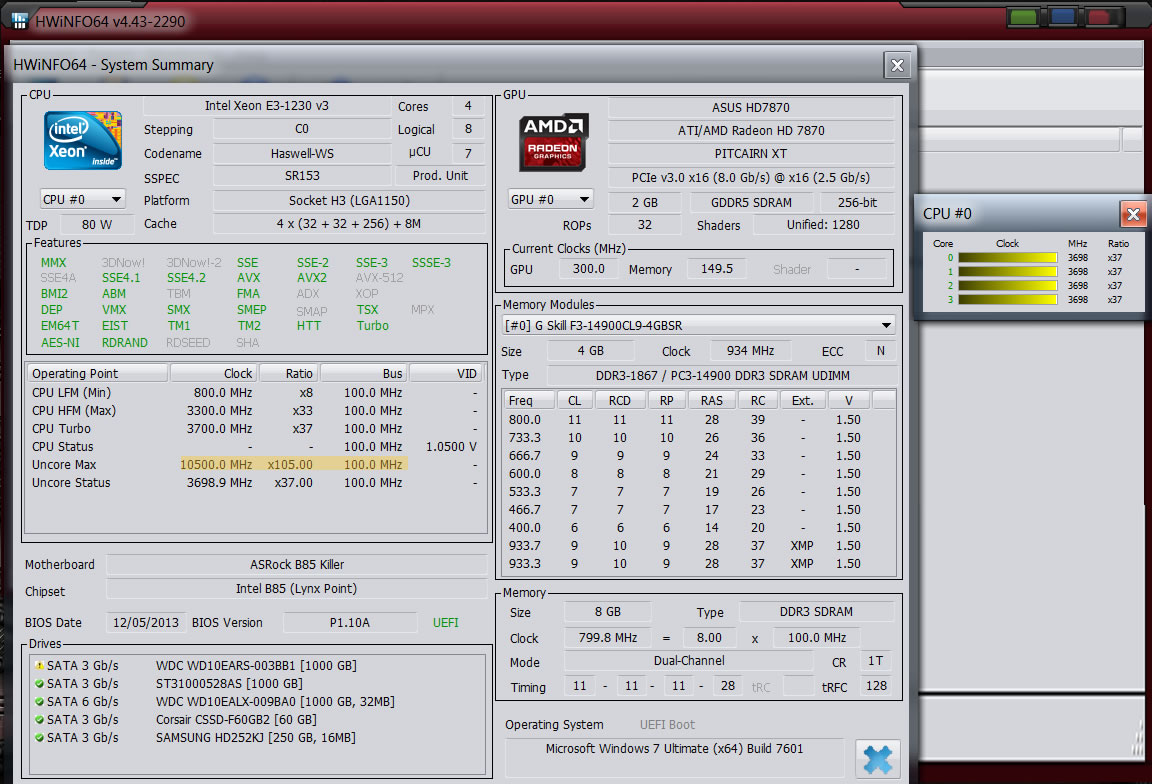Click the AMD Radeon Graphics logo
This screenshot has height=784, width=1152.
click(552, 143)
